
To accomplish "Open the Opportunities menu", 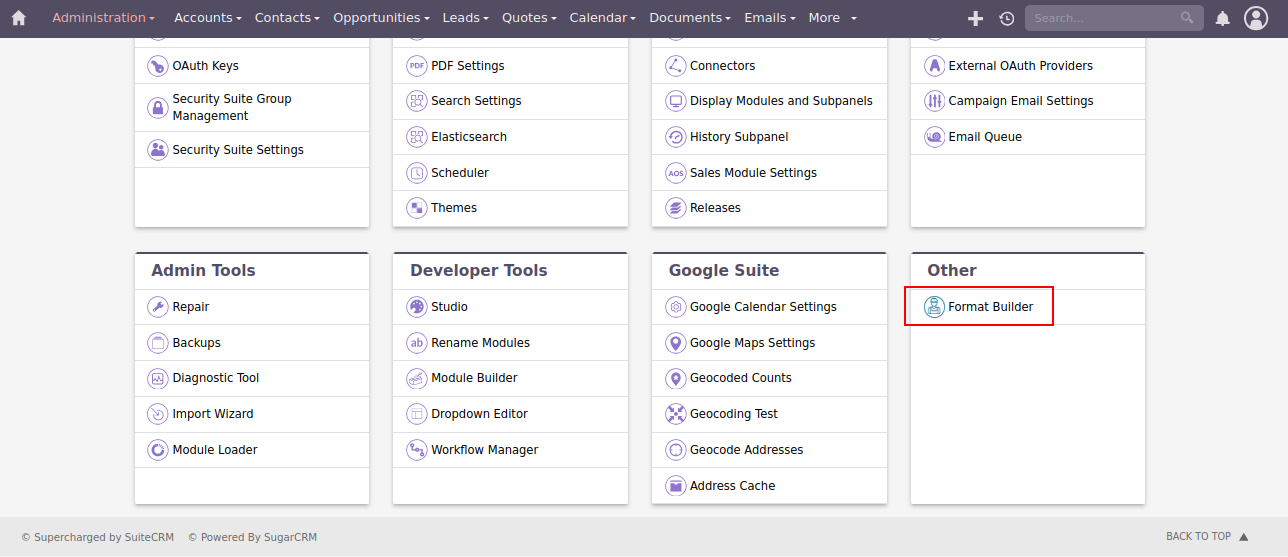I will [380, 18].
